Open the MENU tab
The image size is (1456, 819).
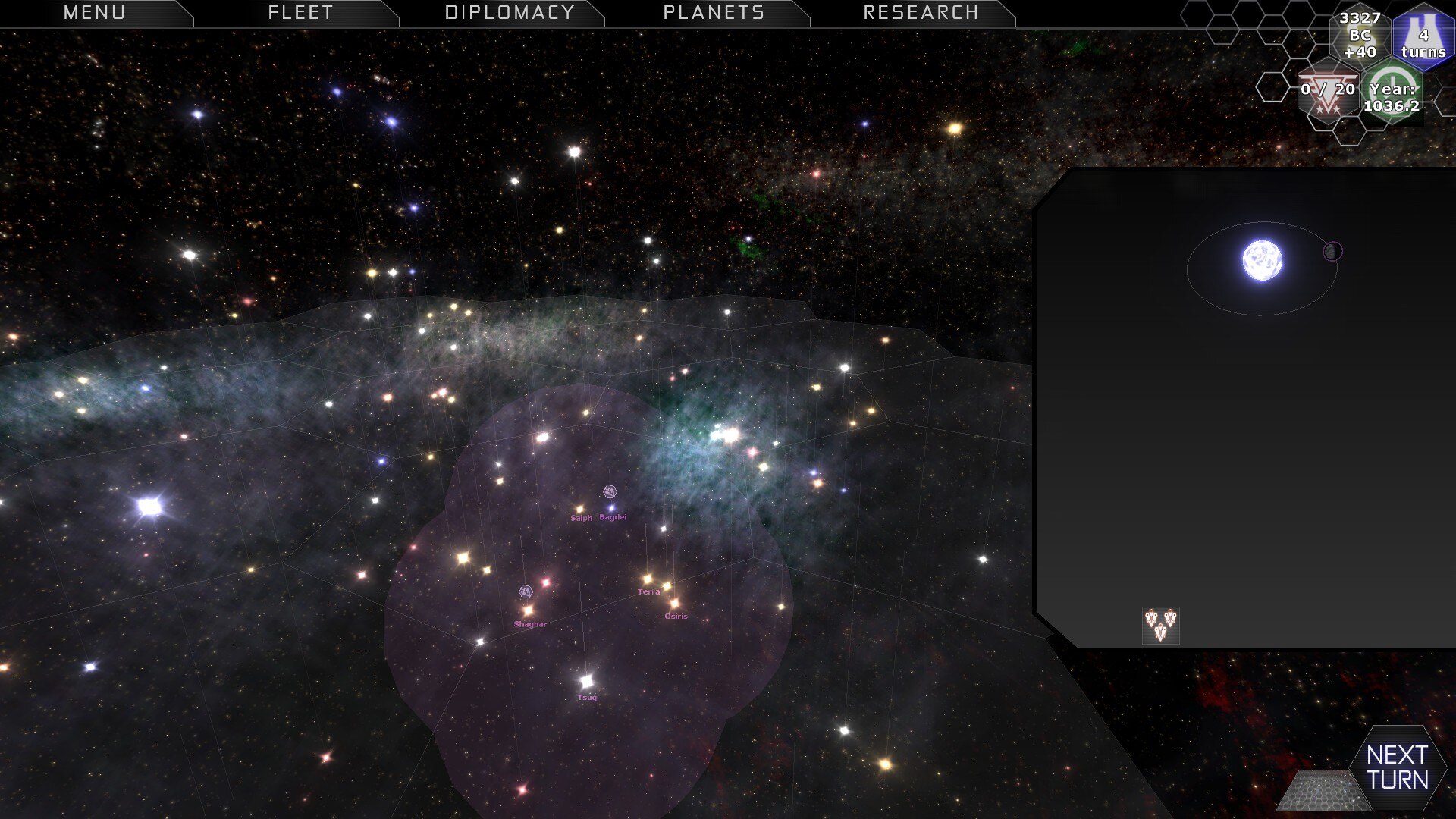tap(94, 13)
